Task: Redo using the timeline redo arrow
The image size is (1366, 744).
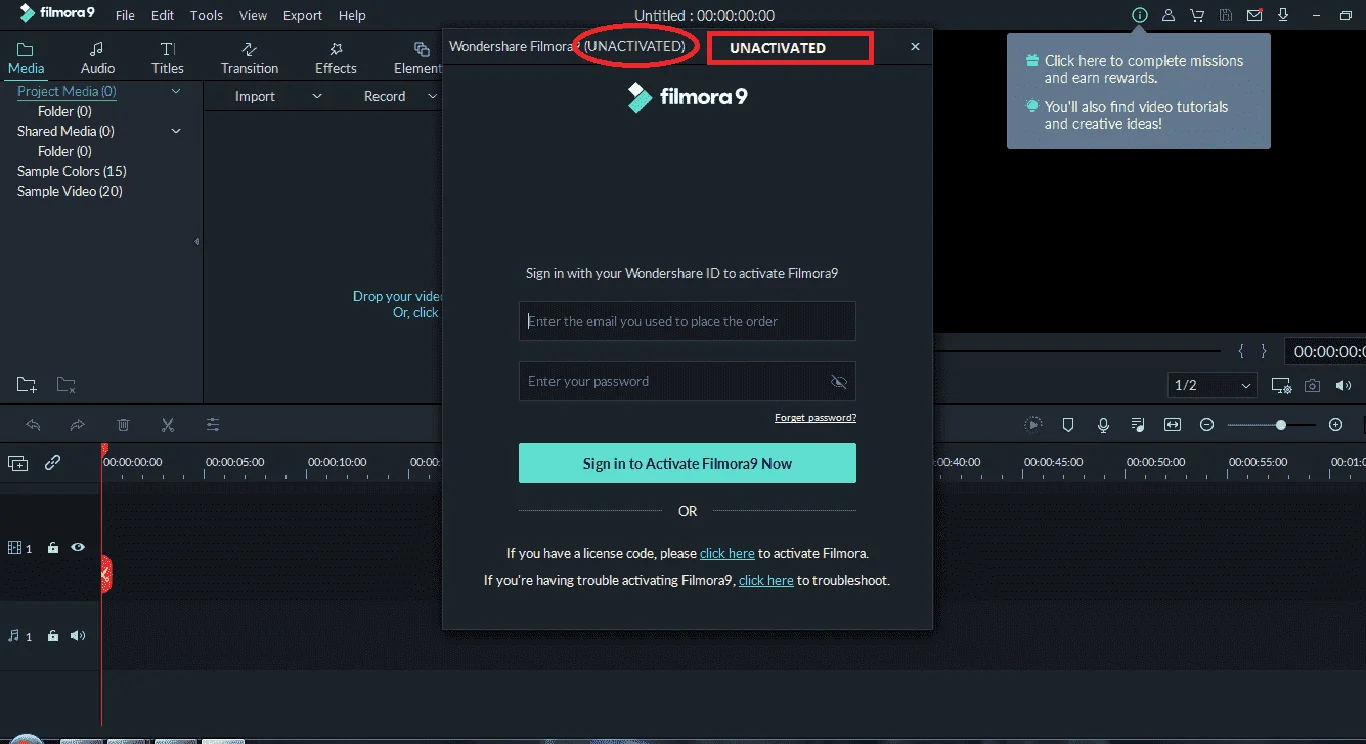Action: click(78, 424)
